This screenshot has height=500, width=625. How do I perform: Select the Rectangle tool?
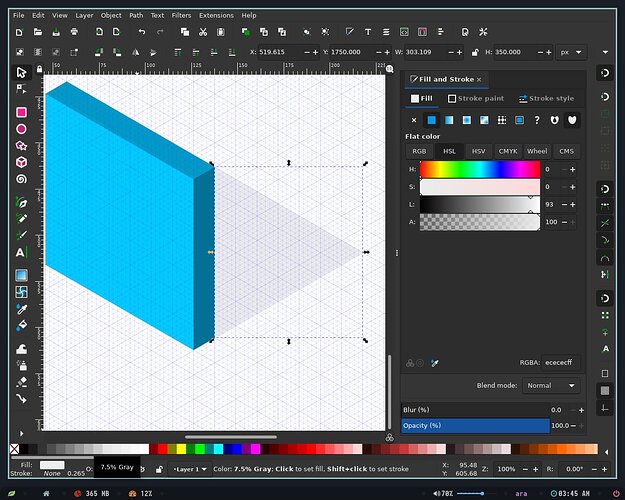pos(22,112)
